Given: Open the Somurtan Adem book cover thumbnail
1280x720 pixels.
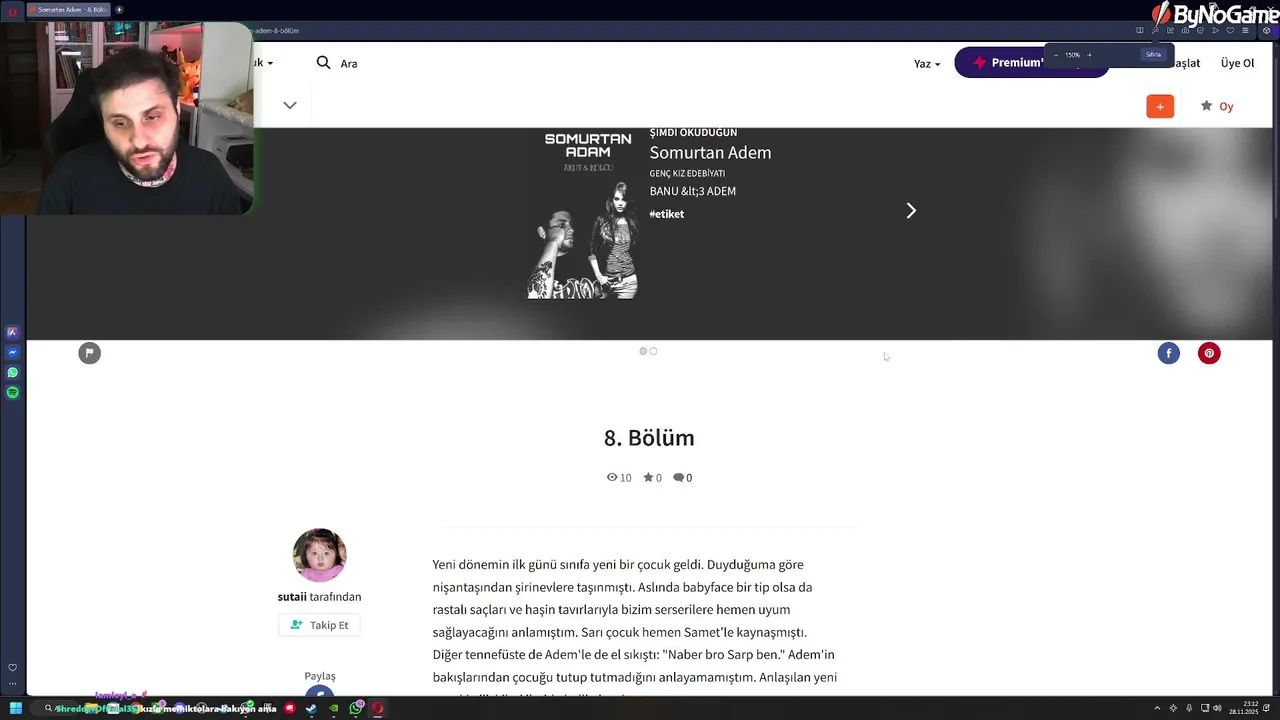Looking at the screenshot, I should [583, 213].
